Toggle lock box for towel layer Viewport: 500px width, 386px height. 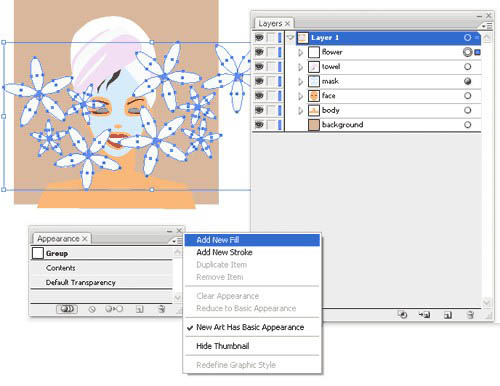tap(271, 67)
